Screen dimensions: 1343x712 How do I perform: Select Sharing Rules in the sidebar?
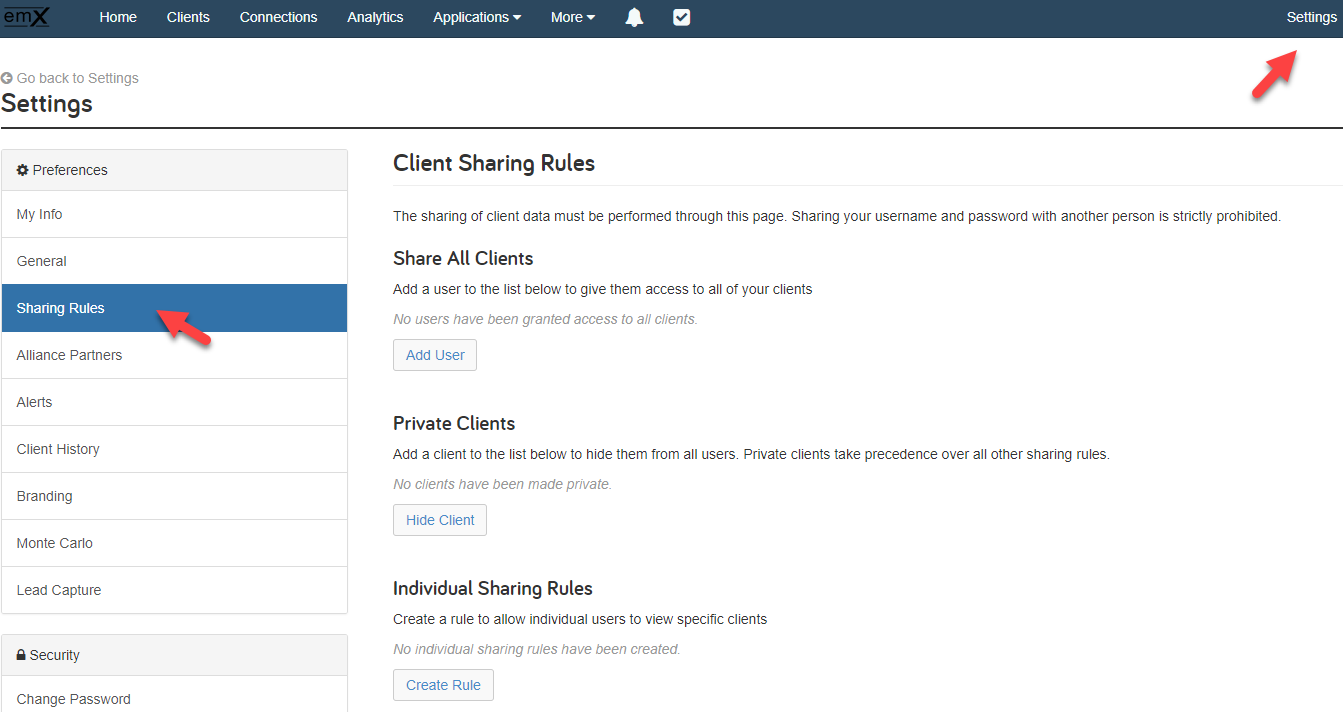click(174, 308)
